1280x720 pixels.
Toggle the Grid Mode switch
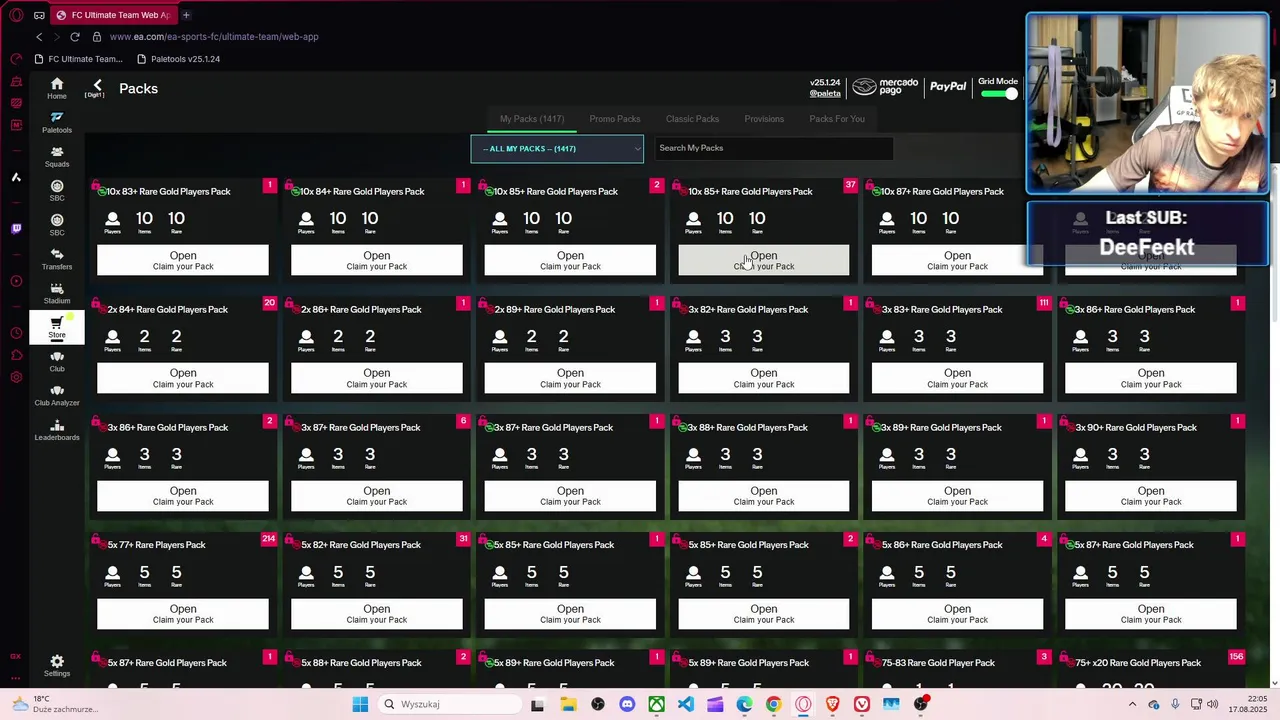pyautogui.click(x=998, y=94)
